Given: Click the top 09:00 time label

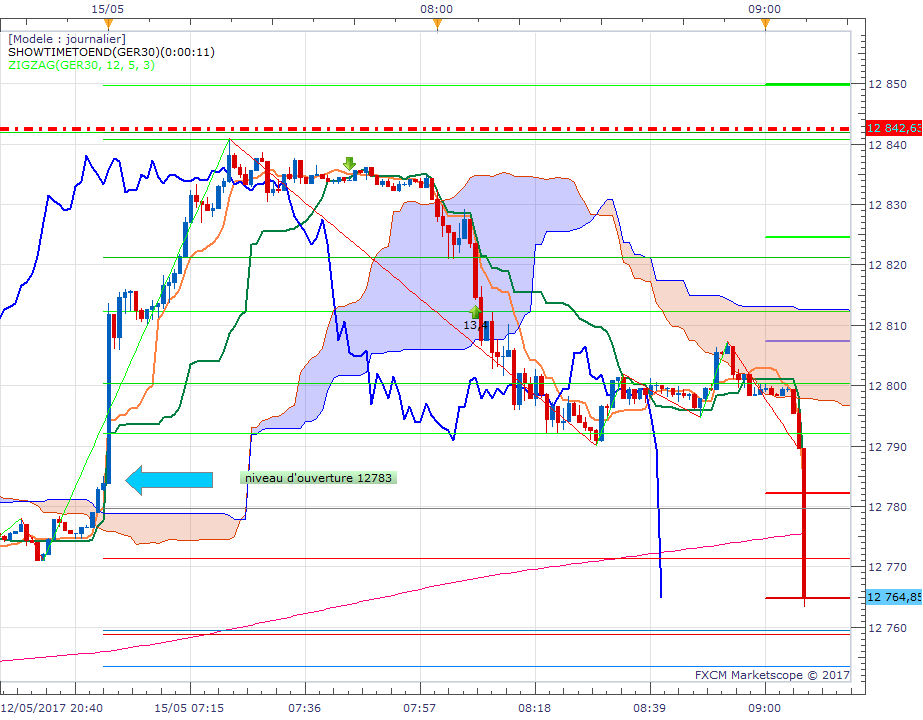Looking at the screenshot, I should [765, 9].
